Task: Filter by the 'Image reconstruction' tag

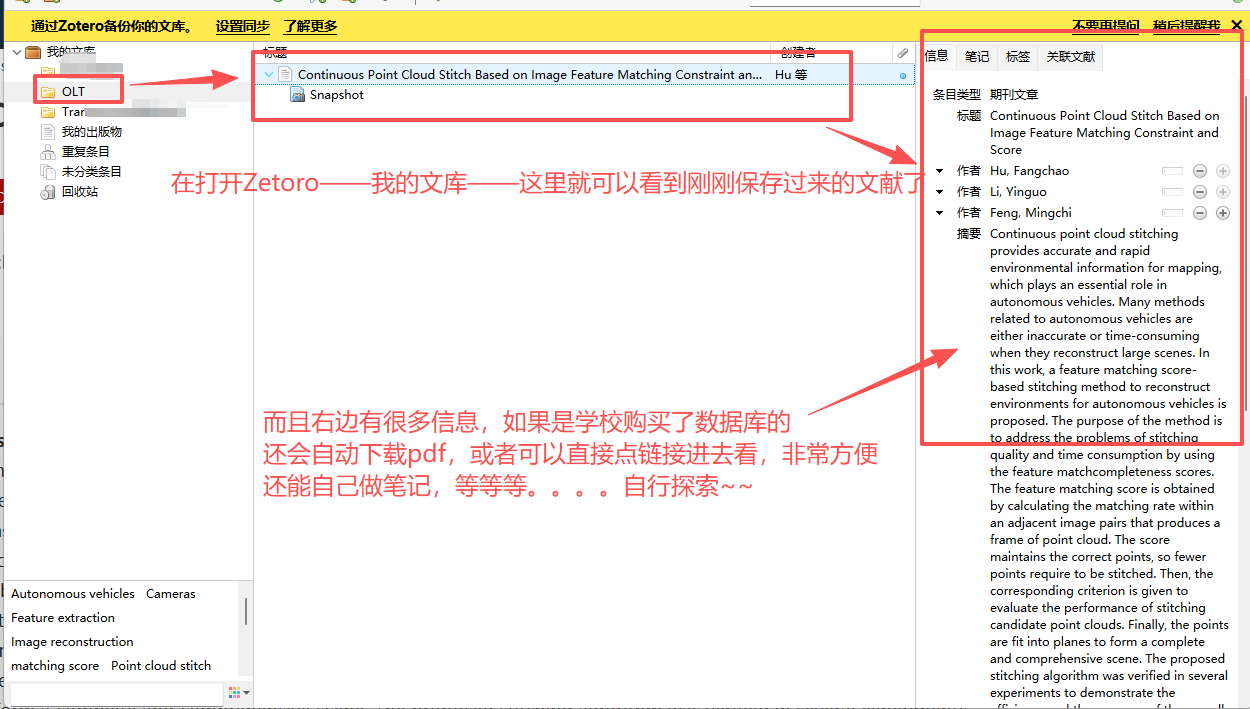Action: pyautogui.click(x=72, y=642)
